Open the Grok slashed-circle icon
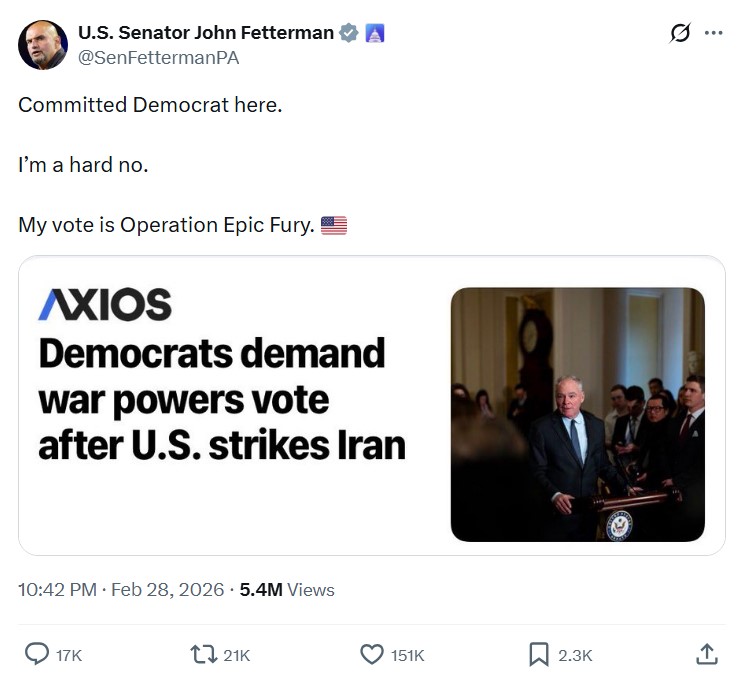The height and width of the screenshot is (680, 743). (680, 33)
